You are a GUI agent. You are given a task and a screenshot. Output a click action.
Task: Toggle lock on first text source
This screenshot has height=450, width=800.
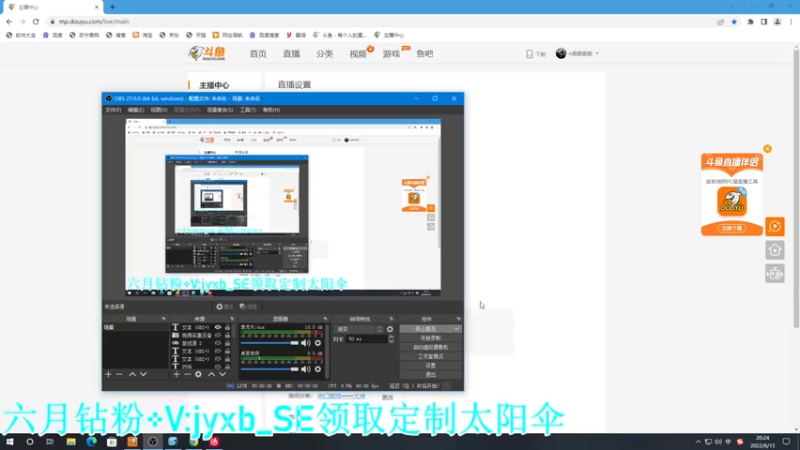pyautogui.click(x=228, y=328)
